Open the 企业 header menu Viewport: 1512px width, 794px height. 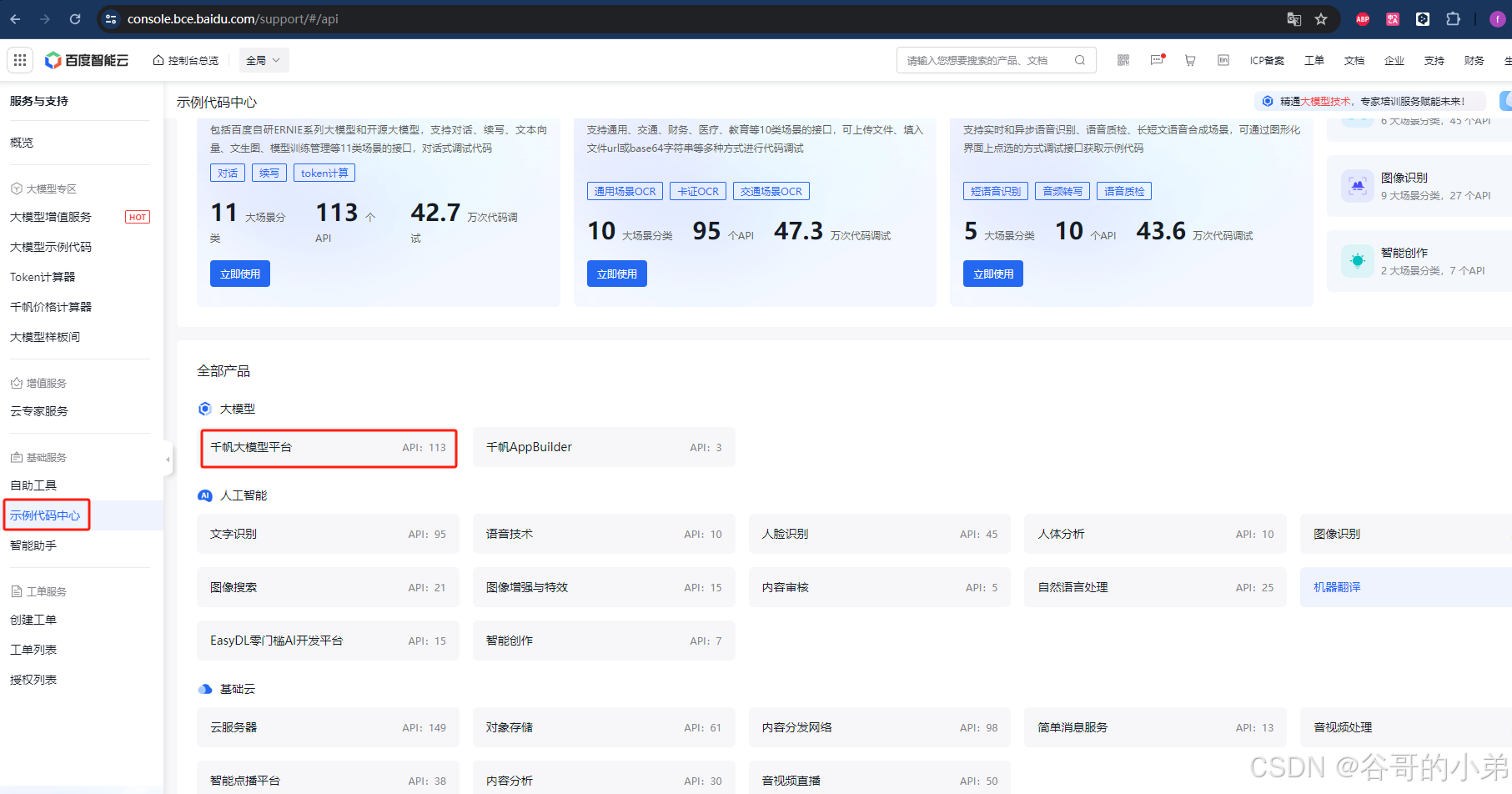[x=1394, y=60]
